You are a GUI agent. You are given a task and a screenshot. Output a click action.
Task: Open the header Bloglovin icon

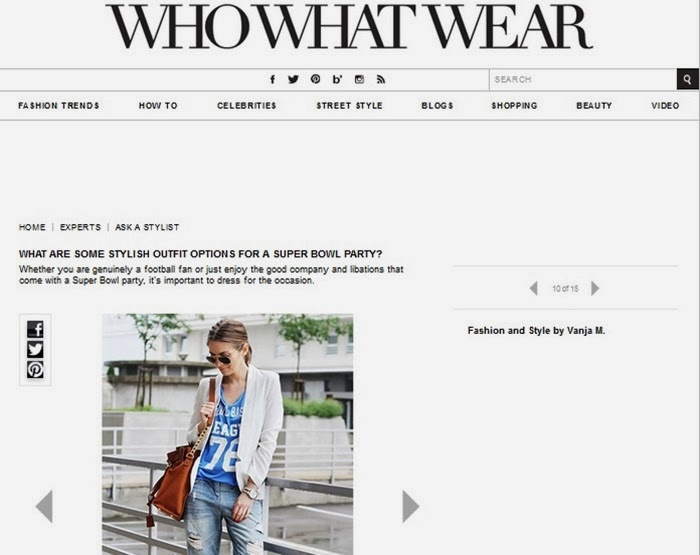point(337,79)
